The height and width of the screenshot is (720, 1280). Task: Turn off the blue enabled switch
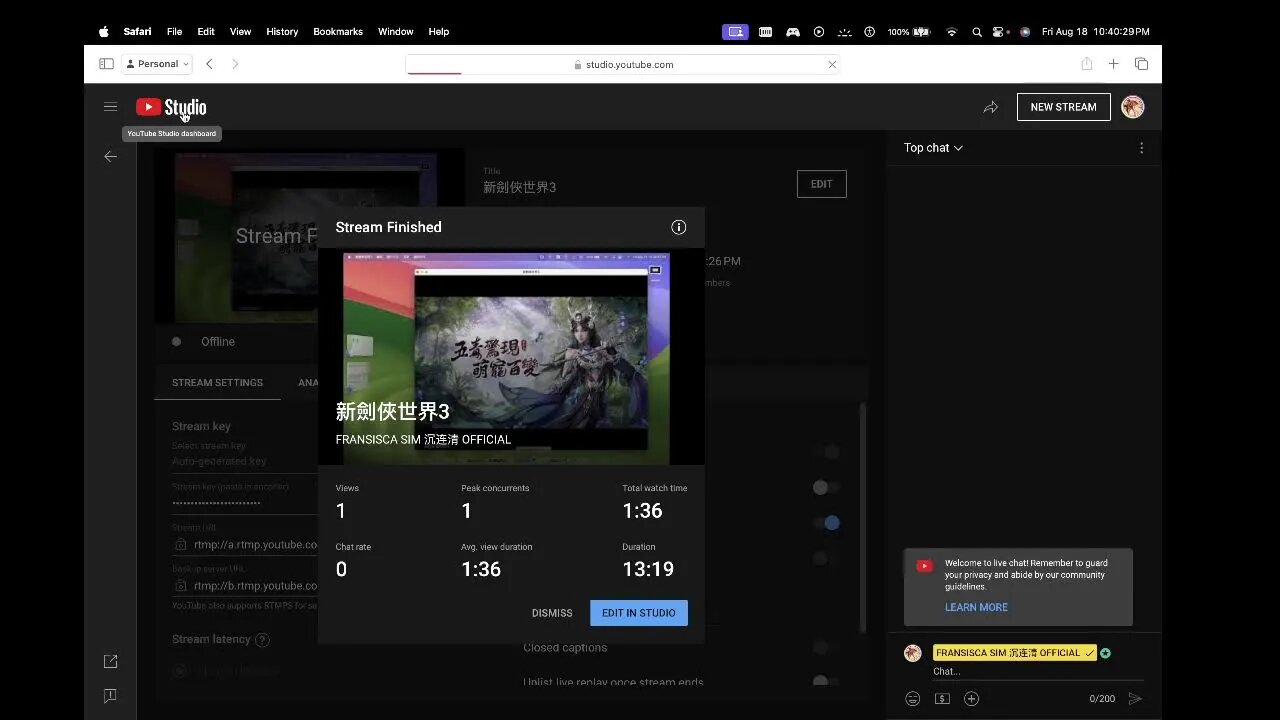tap(826, 523)
